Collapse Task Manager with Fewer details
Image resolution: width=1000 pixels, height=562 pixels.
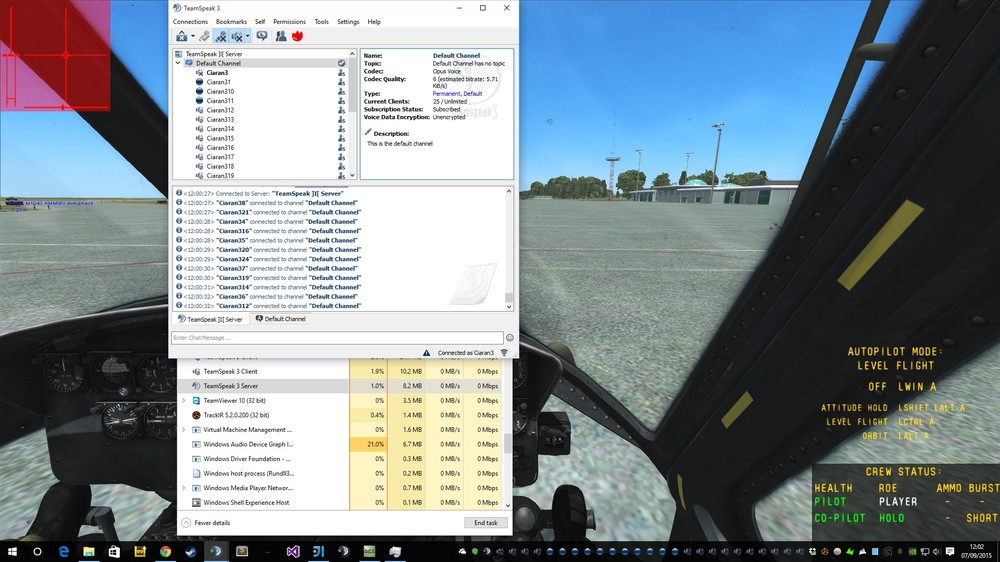pos(206,522)
